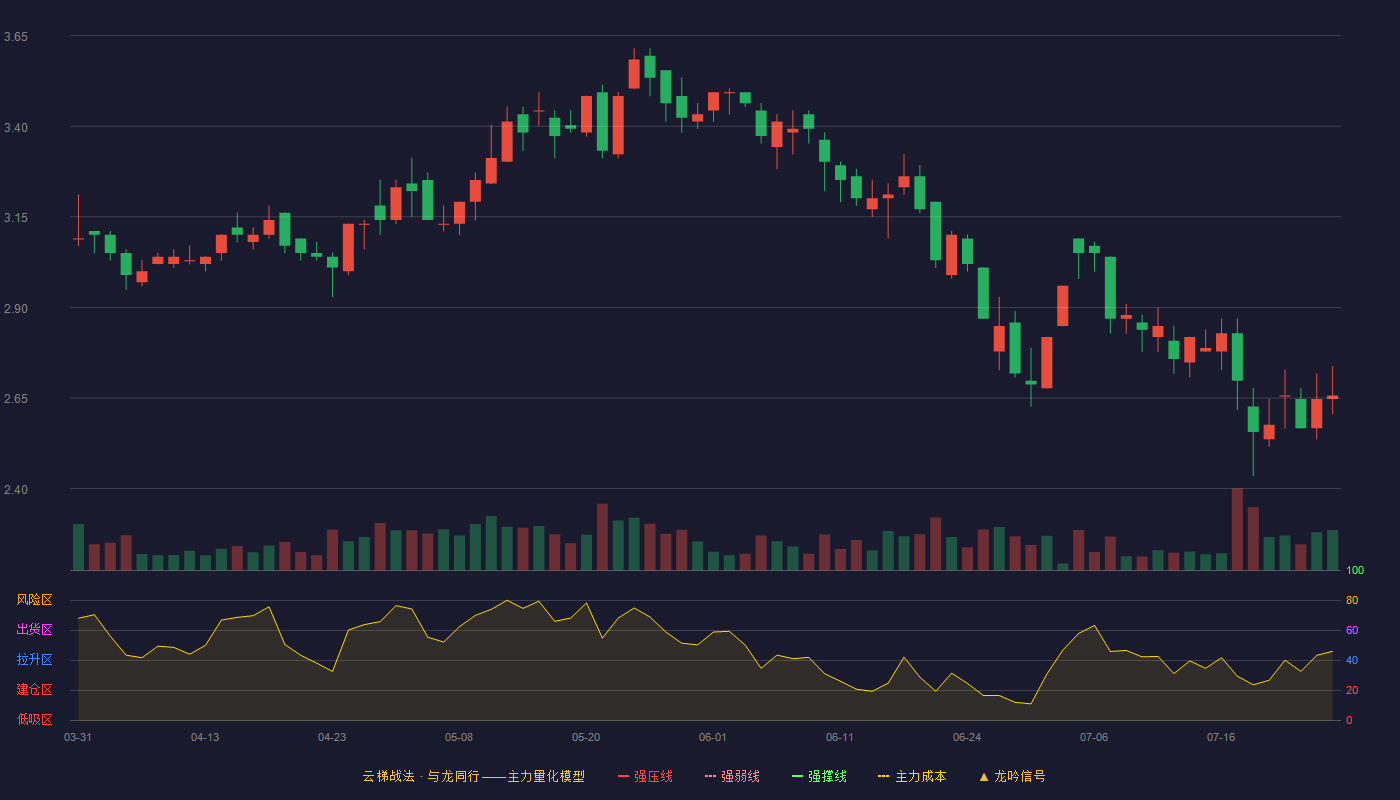Image resolution: width=1400 pixels, height=800 pixels.
Task: Click the 60 indicator axis value
Action: (x=1352, y=630)
